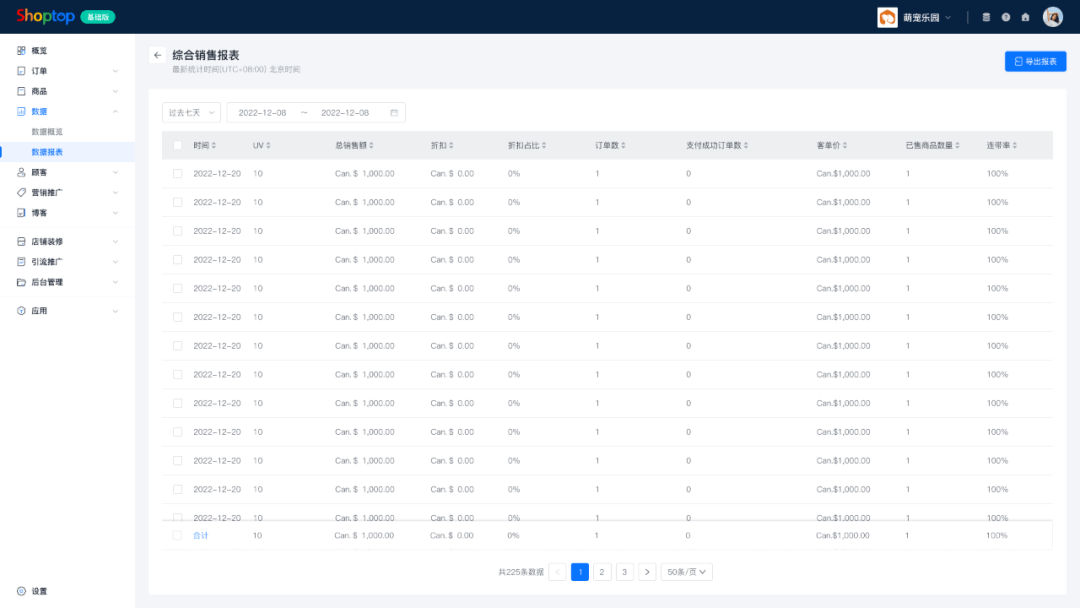Viewport: 1080px width, 608px height.
Task: Go to page 2
Action: coord(602,572)
